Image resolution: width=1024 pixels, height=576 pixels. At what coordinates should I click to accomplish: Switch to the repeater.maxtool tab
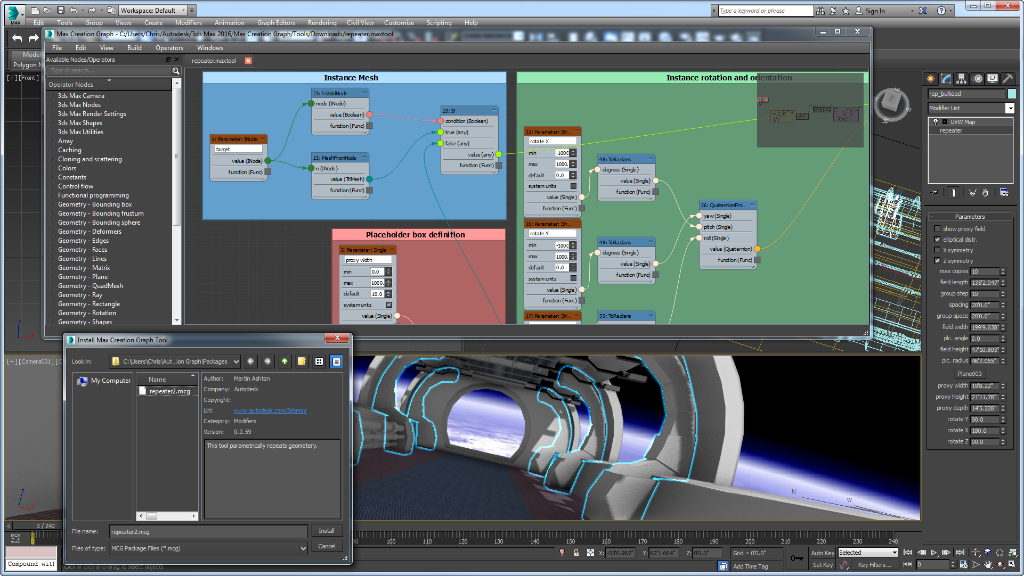(215, 60)
